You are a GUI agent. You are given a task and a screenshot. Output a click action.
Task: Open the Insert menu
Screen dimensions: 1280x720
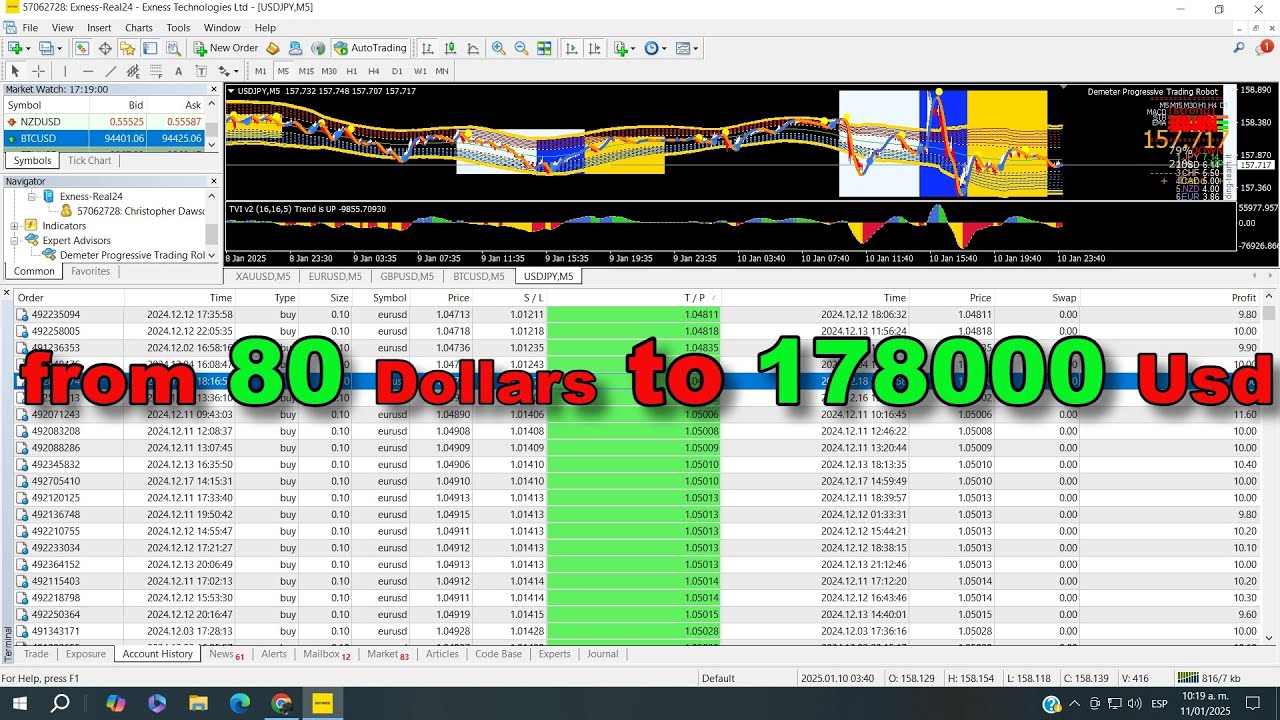tap(99, 28)
